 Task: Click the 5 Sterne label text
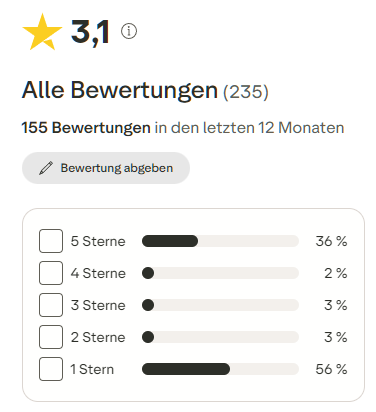click(x=98, y=241)
